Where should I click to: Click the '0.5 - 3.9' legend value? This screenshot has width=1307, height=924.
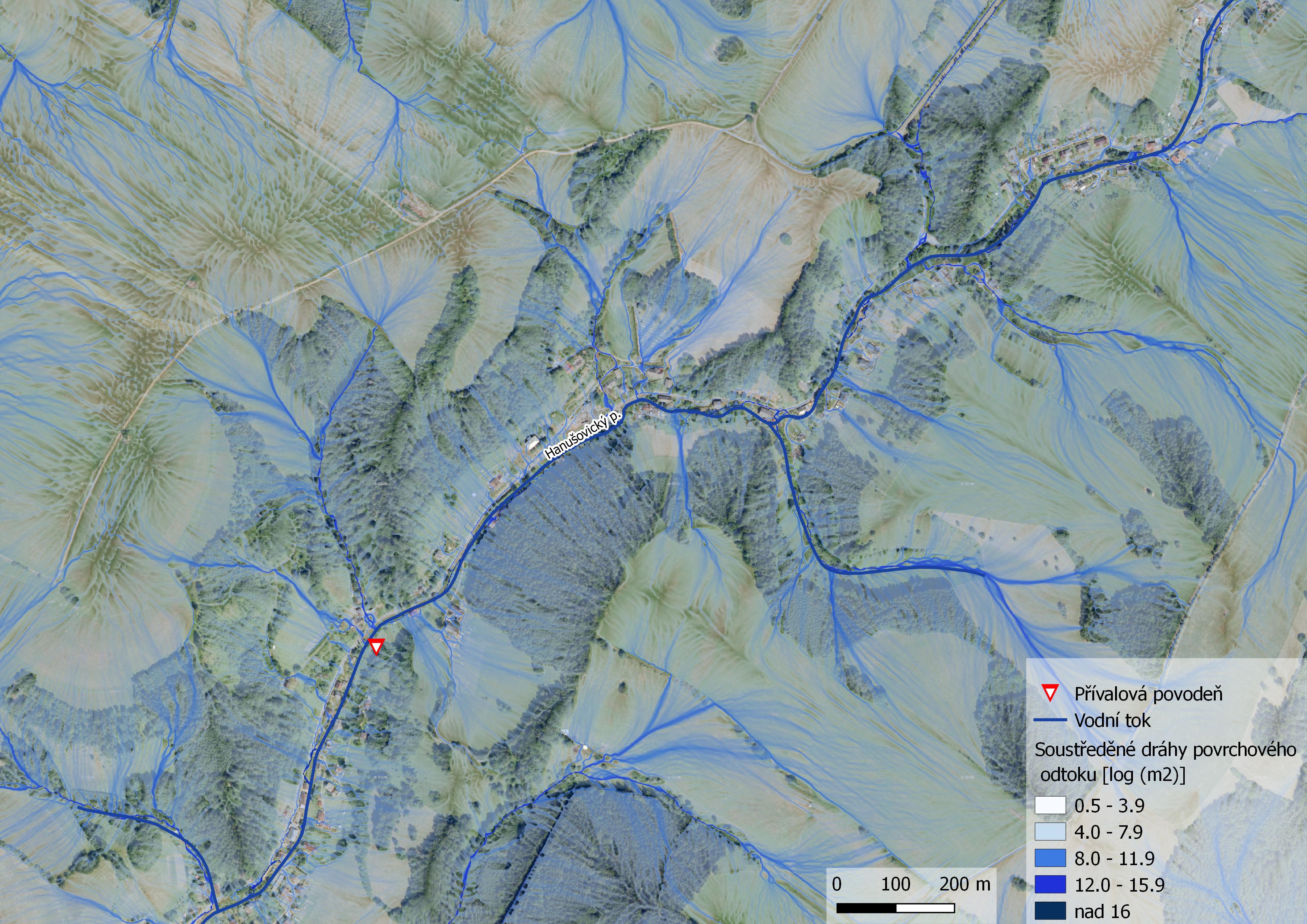1109,806
